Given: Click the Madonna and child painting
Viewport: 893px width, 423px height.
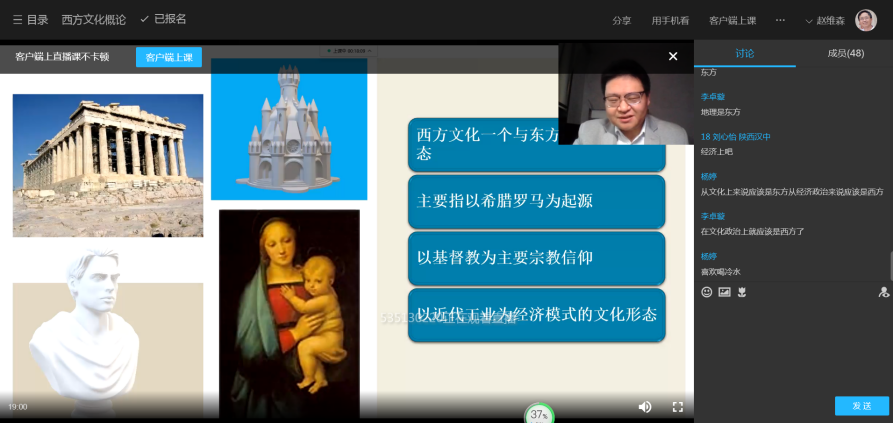Looking at the screenshot, I should 289,313.
